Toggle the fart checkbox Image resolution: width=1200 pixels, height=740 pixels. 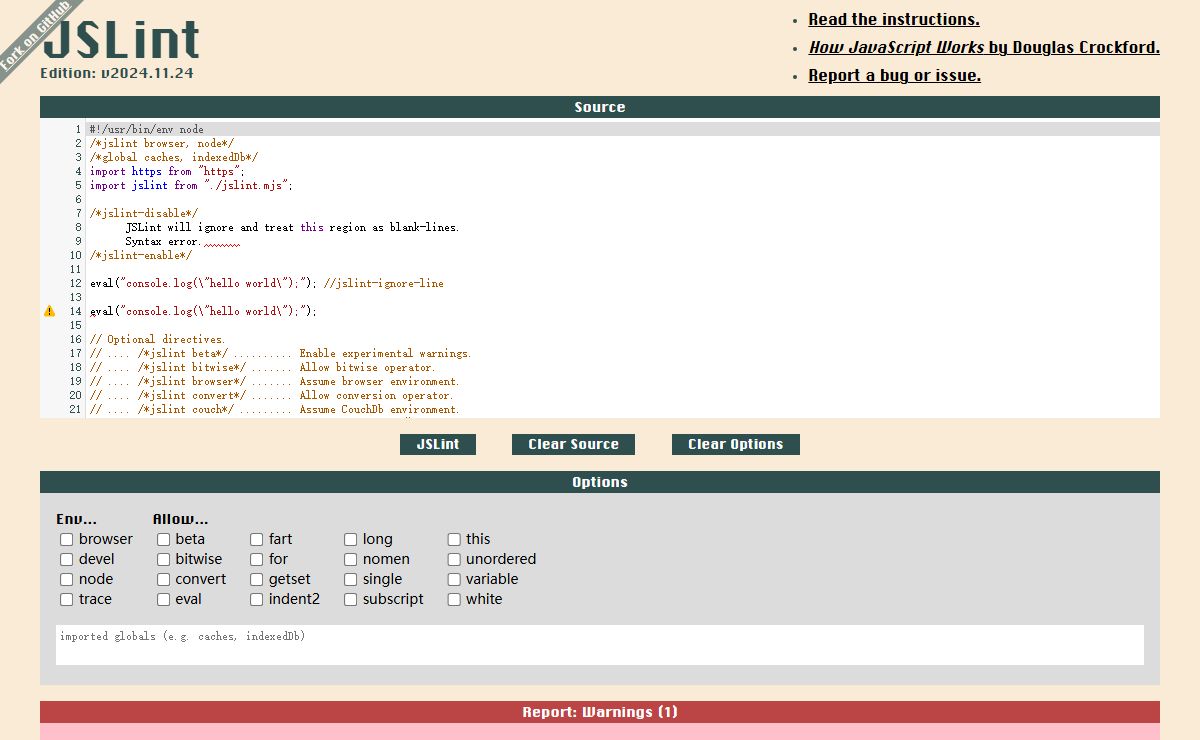tap(257, 540)
